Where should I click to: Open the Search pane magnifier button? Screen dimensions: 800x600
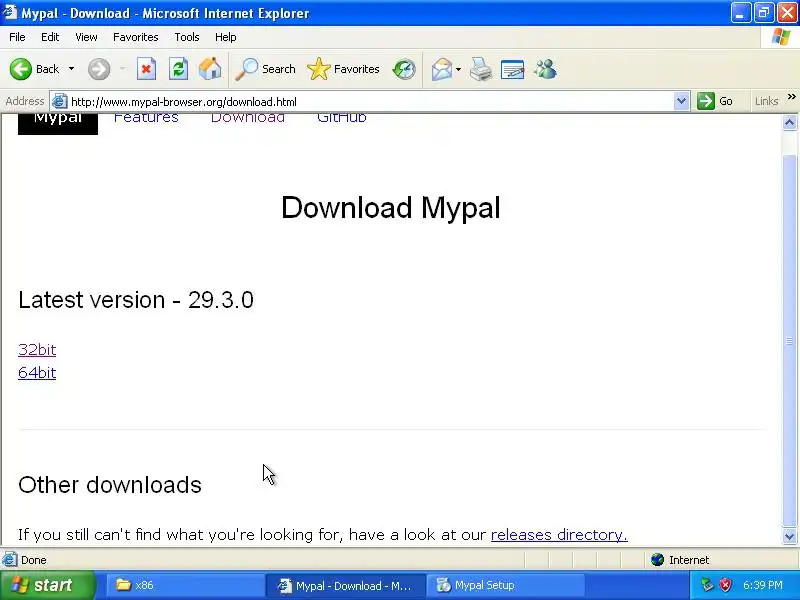coord(265,69)
